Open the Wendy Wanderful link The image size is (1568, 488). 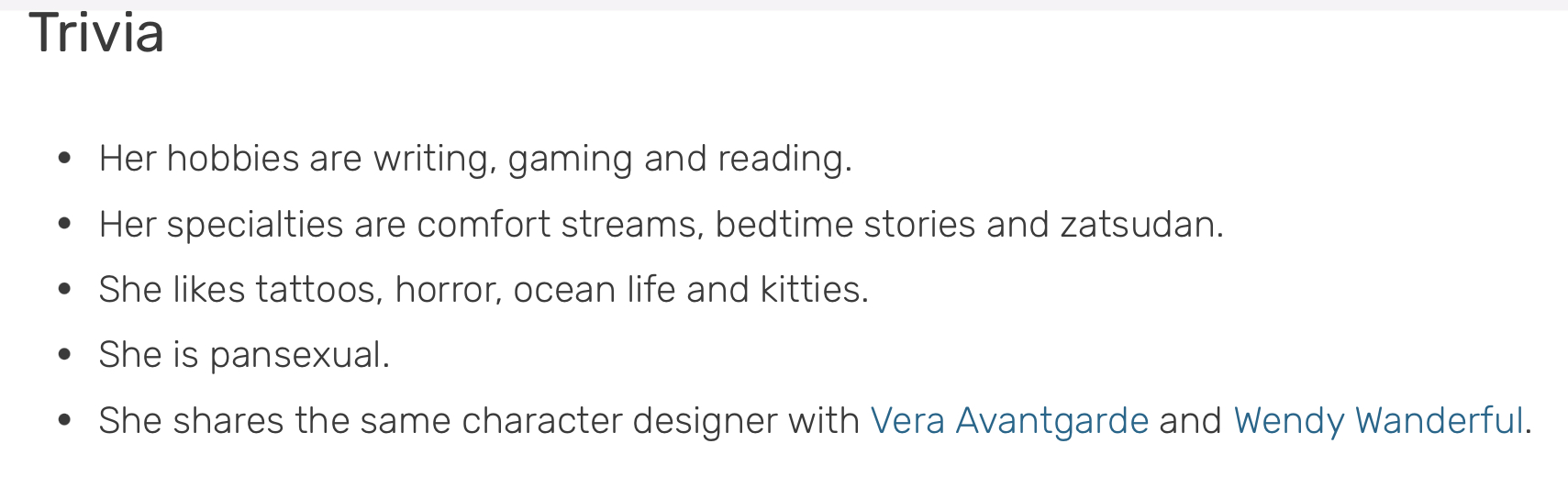pyautogui.click(x=1378, y=421)
